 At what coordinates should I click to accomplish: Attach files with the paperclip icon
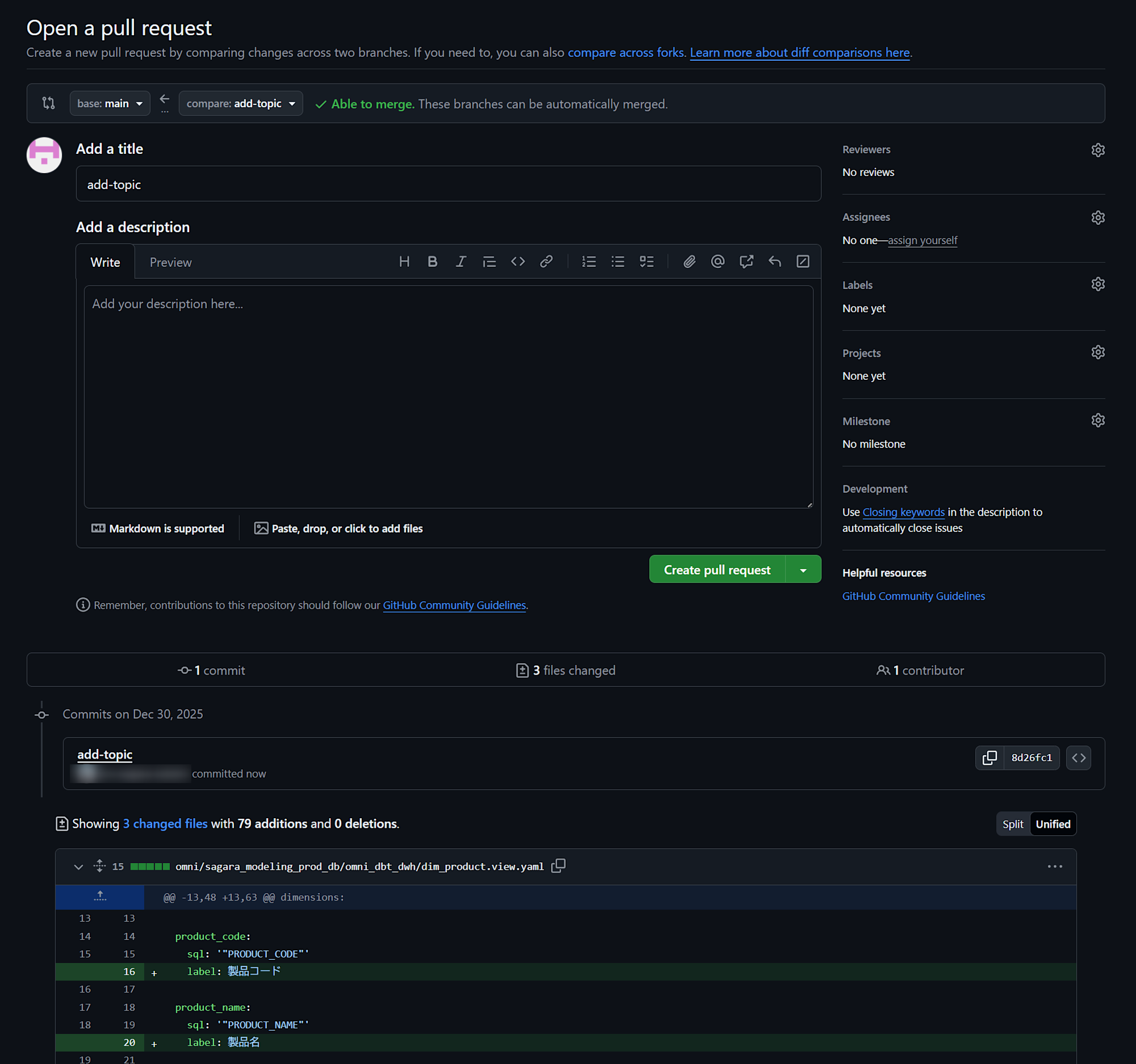click(689, 262)
